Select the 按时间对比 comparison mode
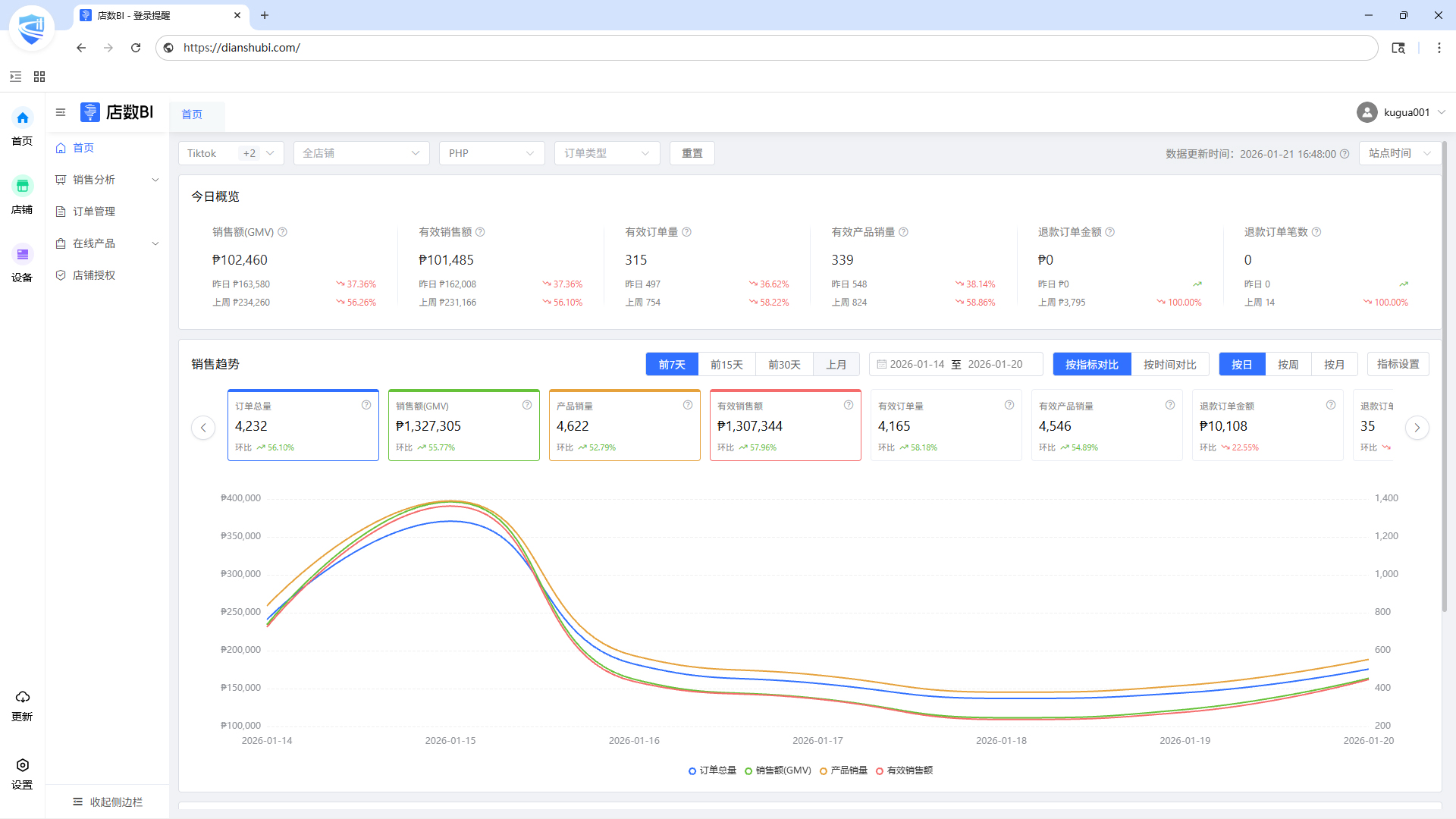This screenshot has height=819, width=1456. point(1169,365)
